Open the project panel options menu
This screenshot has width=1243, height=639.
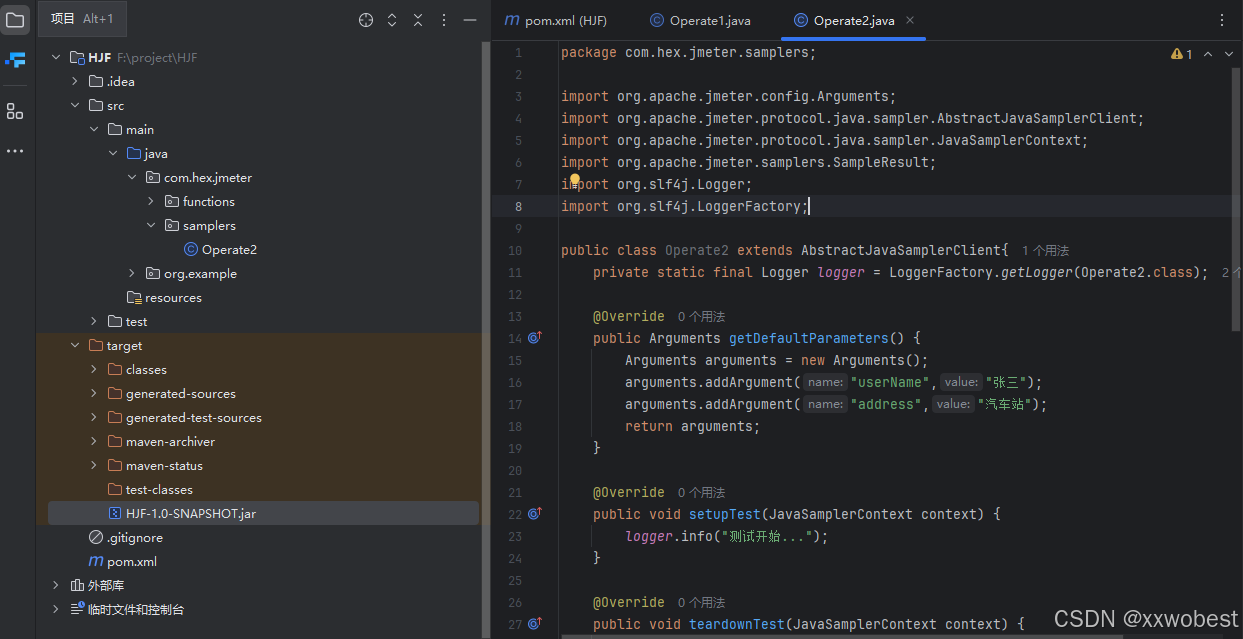(444, 20)
